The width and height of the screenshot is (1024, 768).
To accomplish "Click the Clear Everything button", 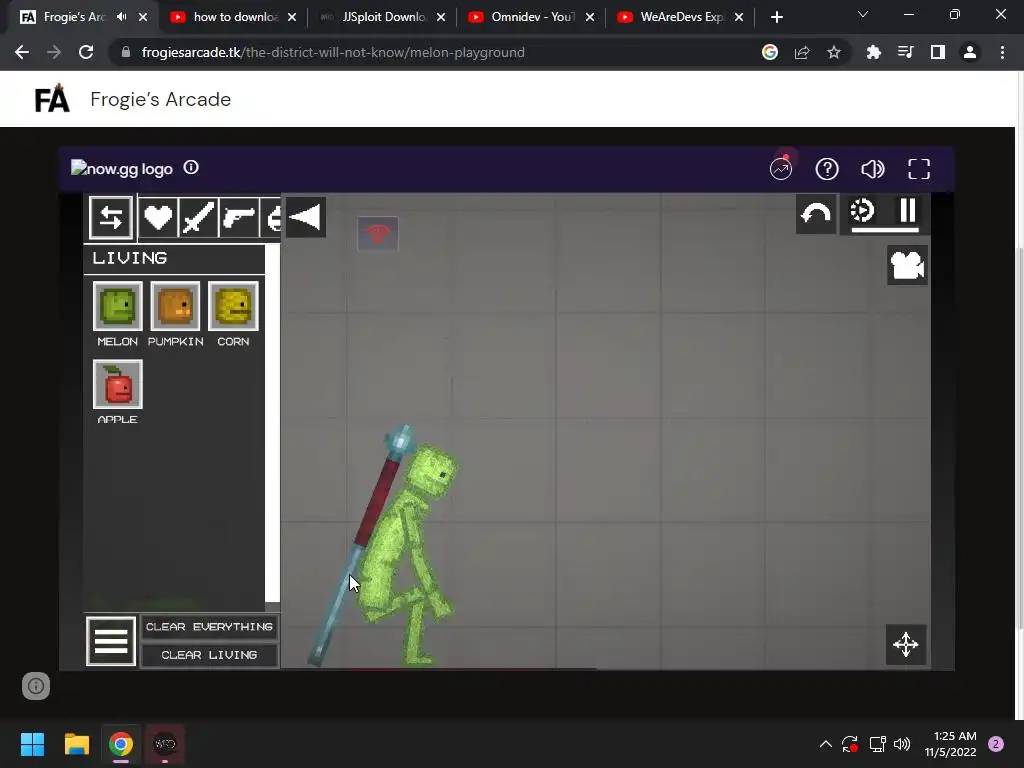I will coord(209,627).
